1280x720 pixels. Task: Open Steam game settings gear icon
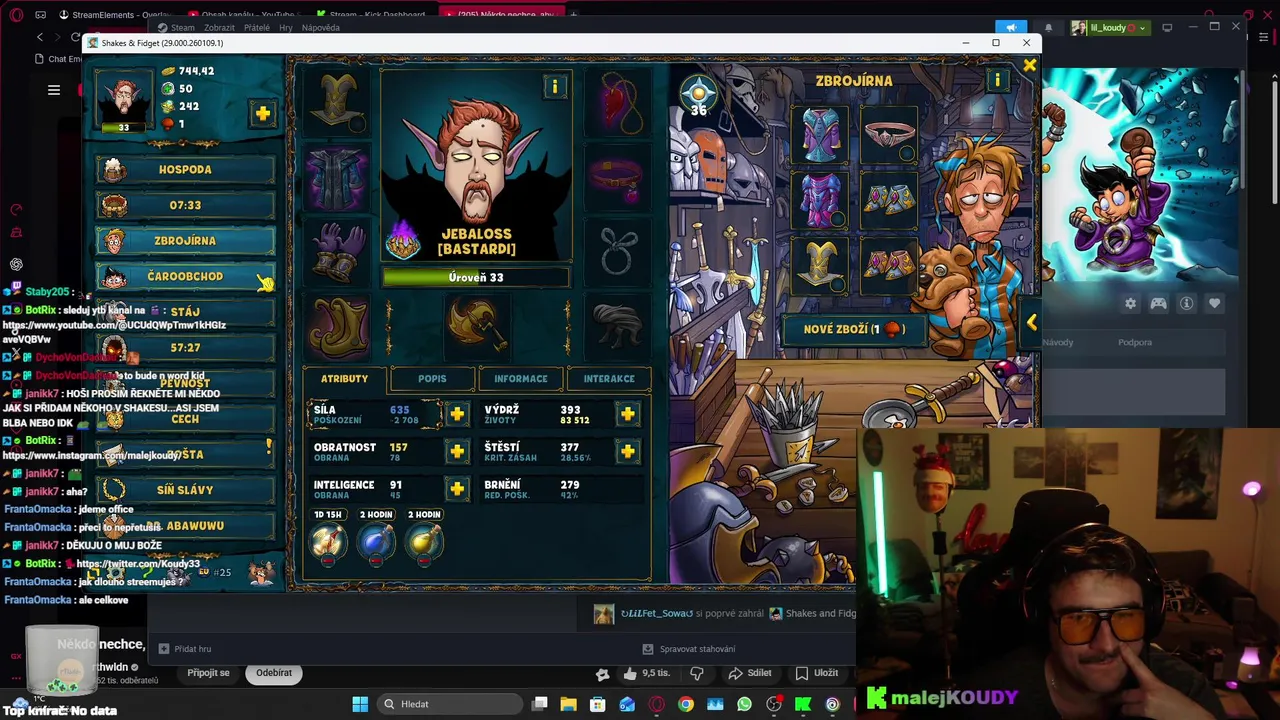point(1130,304)
